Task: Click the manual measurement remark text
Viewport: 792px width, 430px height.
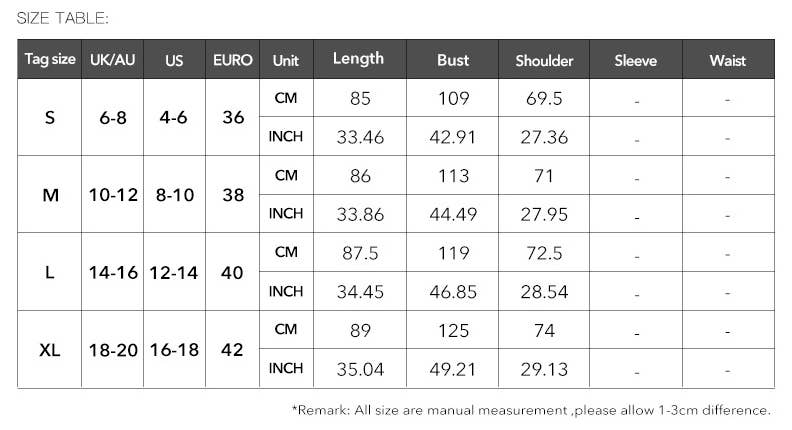Action: pos(531,410)
